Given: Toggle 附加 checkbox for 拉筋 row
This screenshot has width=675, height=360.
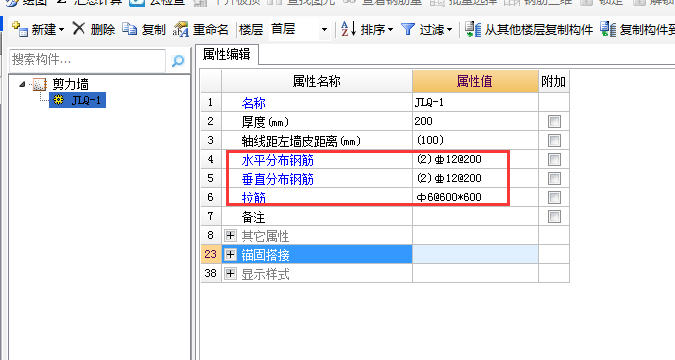Looking at the screenshot, I should coord(554,197).
